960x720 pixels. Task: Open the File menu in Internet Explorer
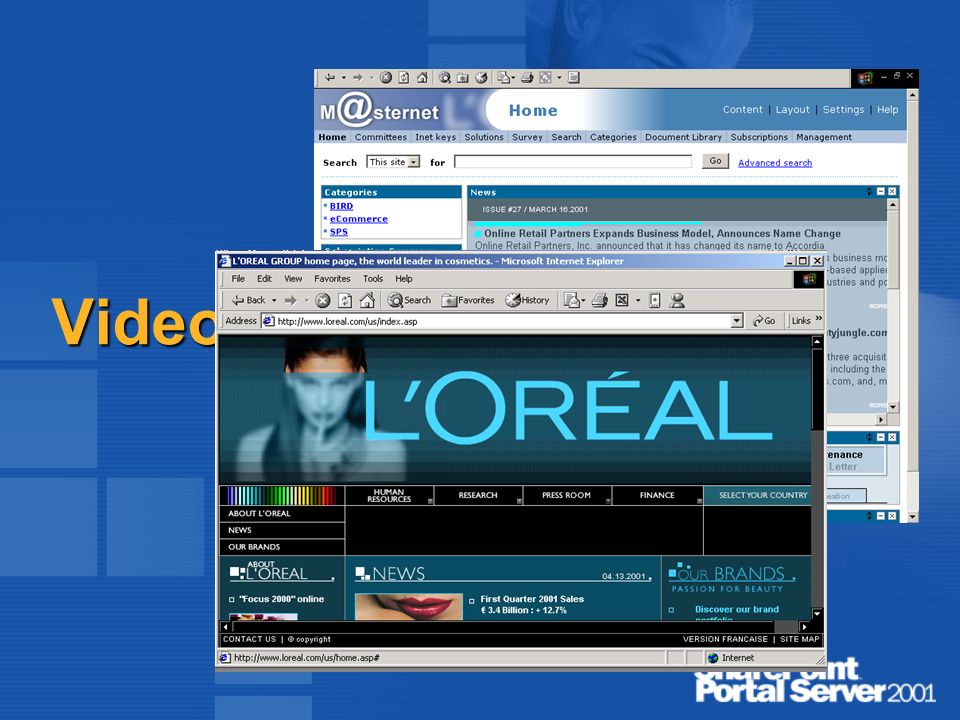[x=238, y=279]
